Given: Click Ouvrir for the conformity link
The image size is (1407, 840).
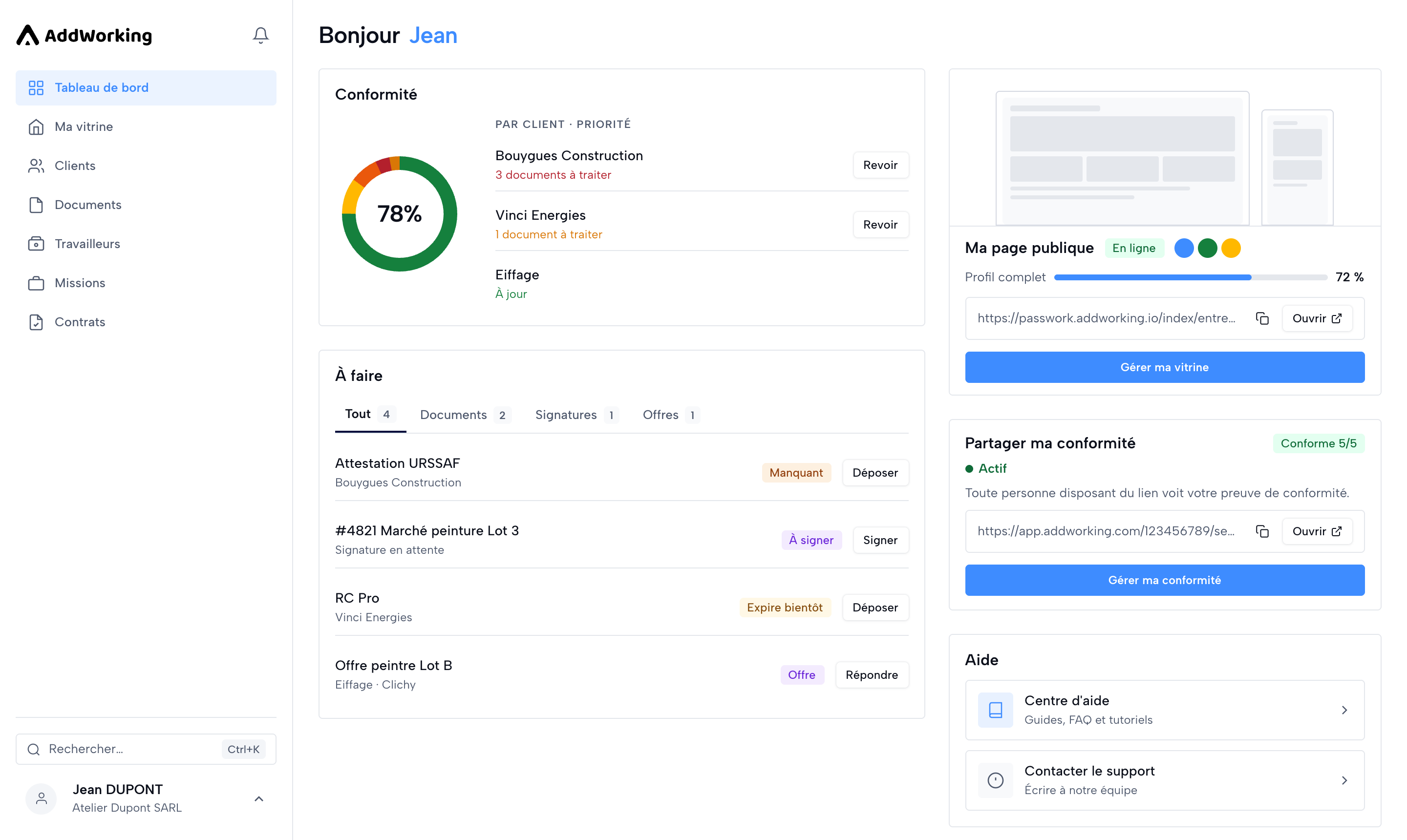Looking at the screenshot, I should click(x=1317, y=531).
